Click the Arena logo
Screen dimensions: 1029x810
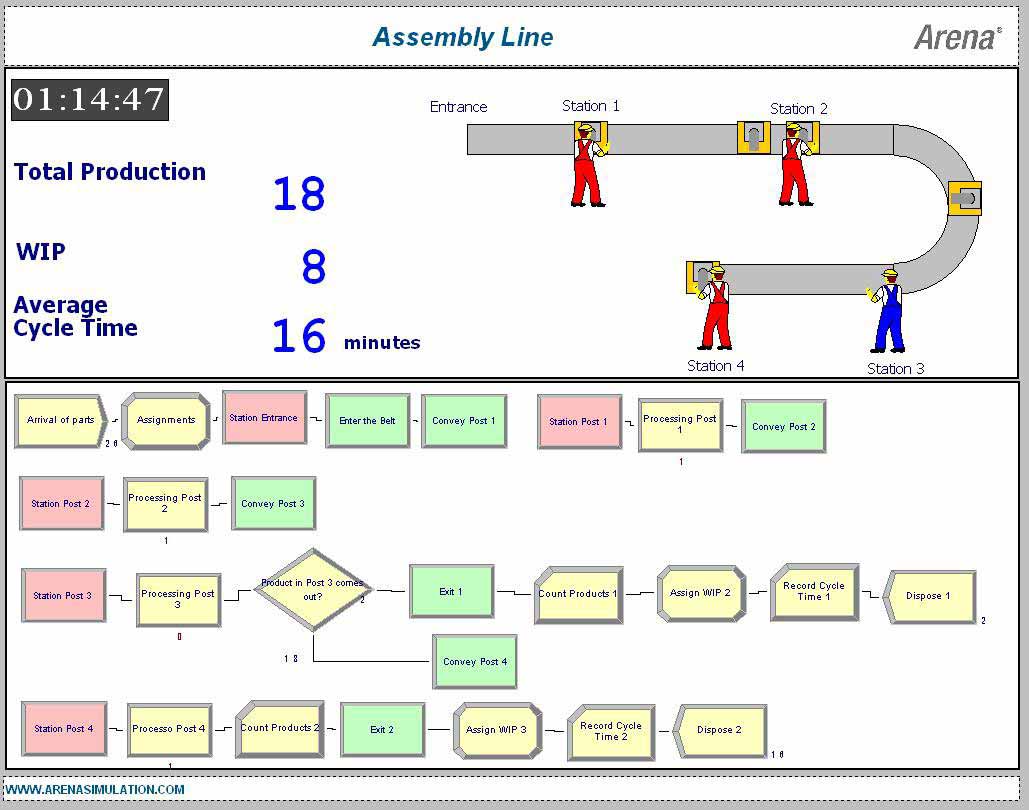956,37
